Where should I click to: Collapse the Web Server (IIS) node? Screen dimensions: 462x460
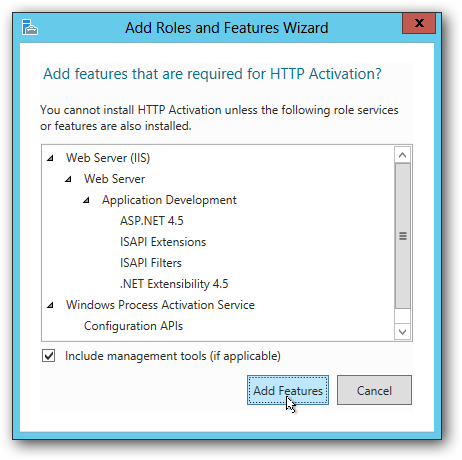50,158
